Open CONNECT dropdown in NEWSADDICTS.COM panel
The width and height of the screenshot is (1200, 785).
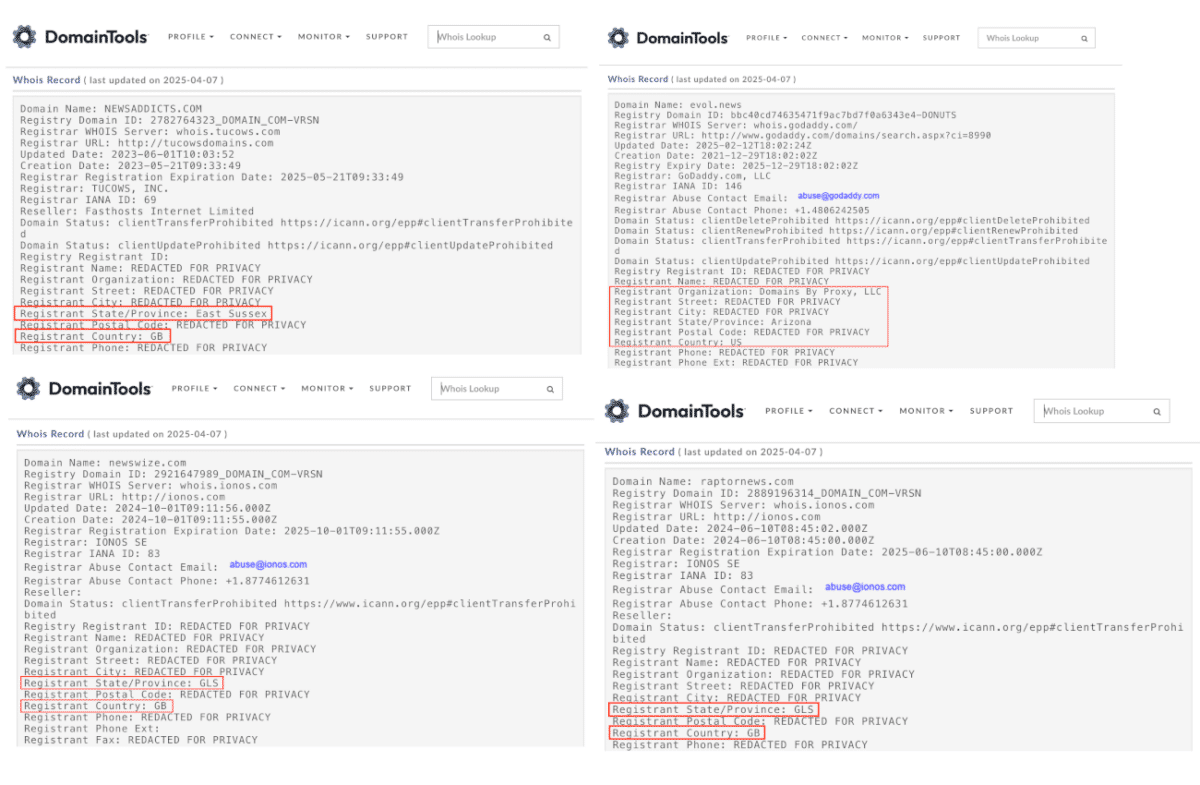pos(255,37)
